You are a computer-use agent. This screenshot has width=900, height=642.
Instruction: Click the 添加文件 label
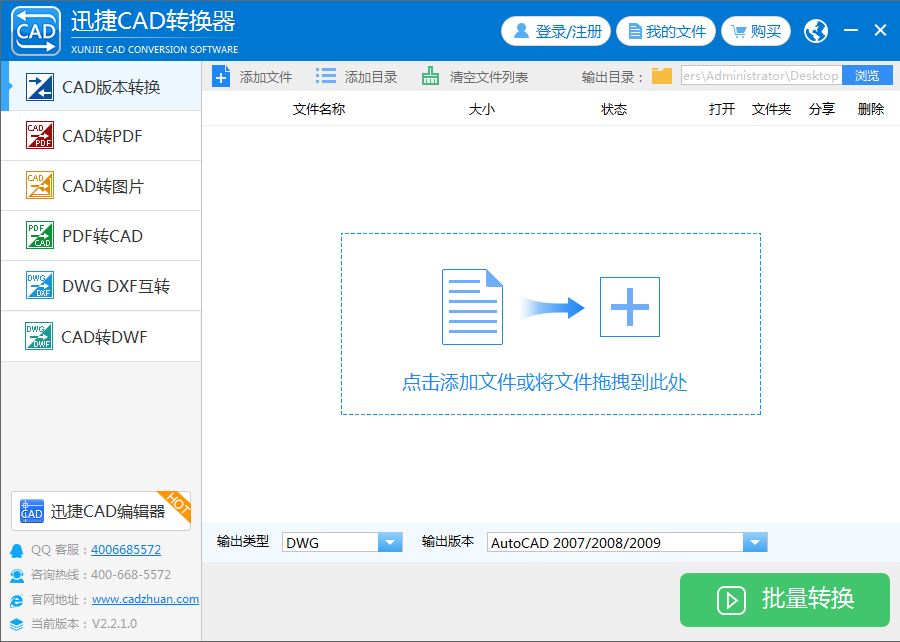click(266, 77)
